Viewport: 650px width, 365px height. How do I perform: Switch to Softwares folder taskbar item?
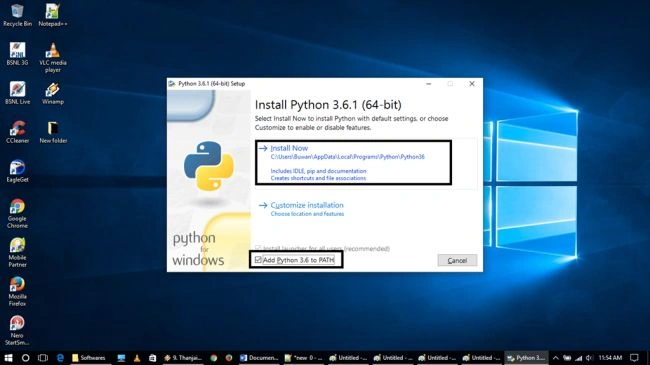[90, 358]
